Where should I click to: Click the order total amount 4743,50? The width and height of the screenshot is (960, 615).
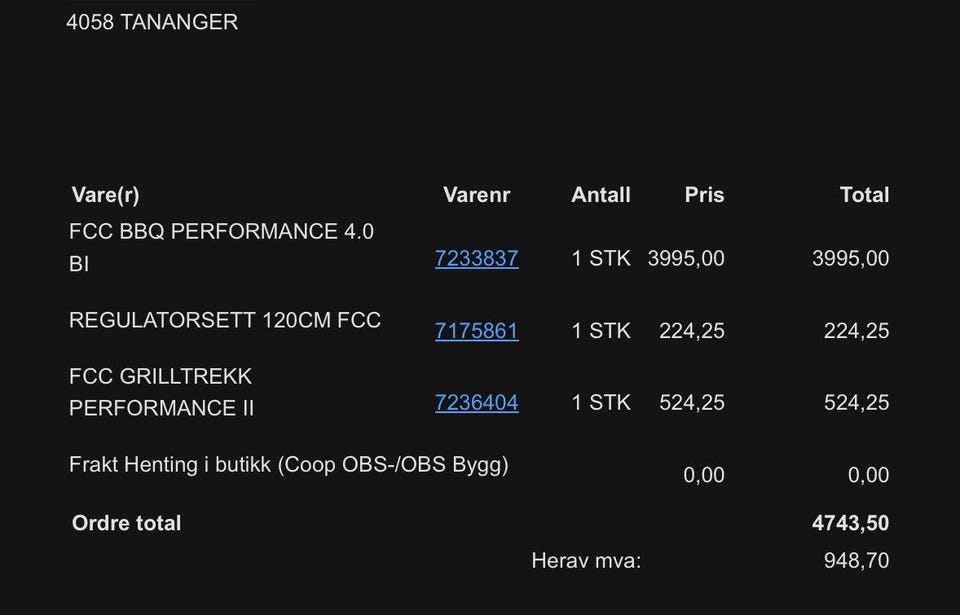click(850, 523)
